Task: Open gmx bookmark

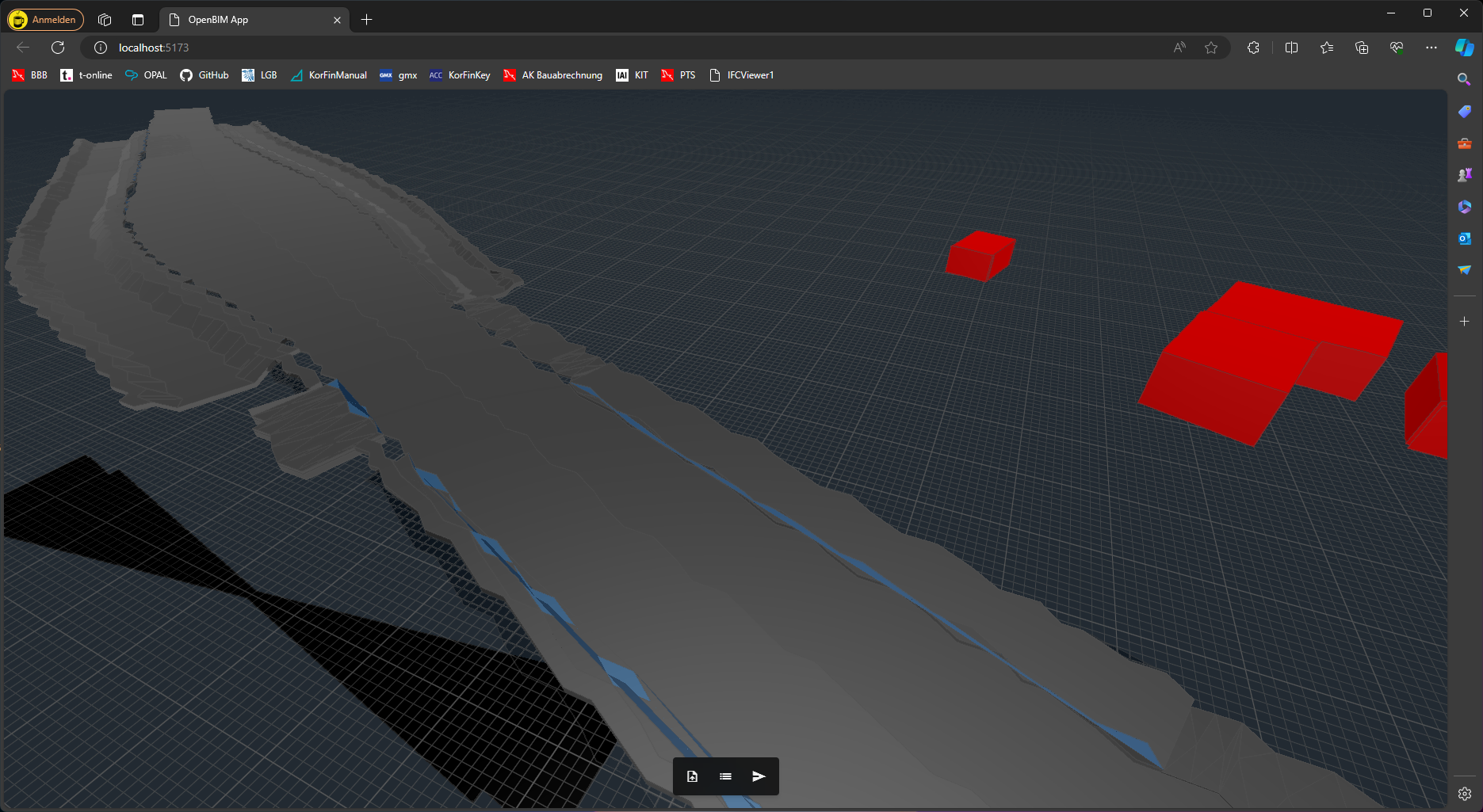Action: pyautogui.click(x=398, y=75)
